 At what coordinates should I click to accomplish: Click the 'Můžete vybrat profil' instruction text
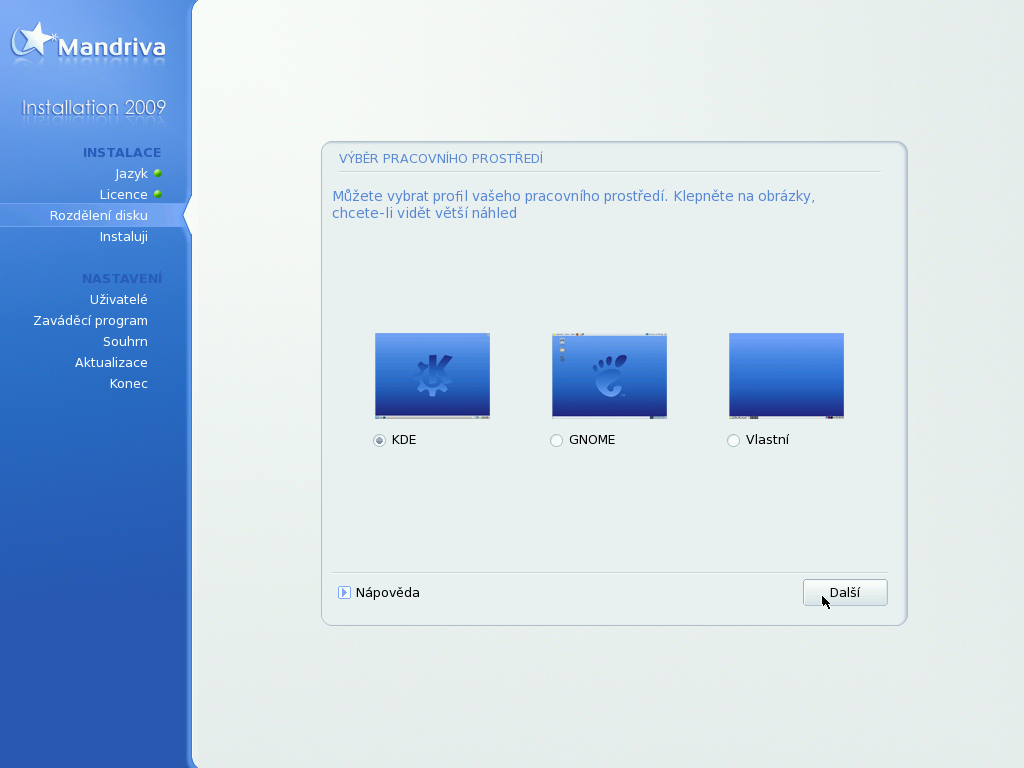coord(573,204)
